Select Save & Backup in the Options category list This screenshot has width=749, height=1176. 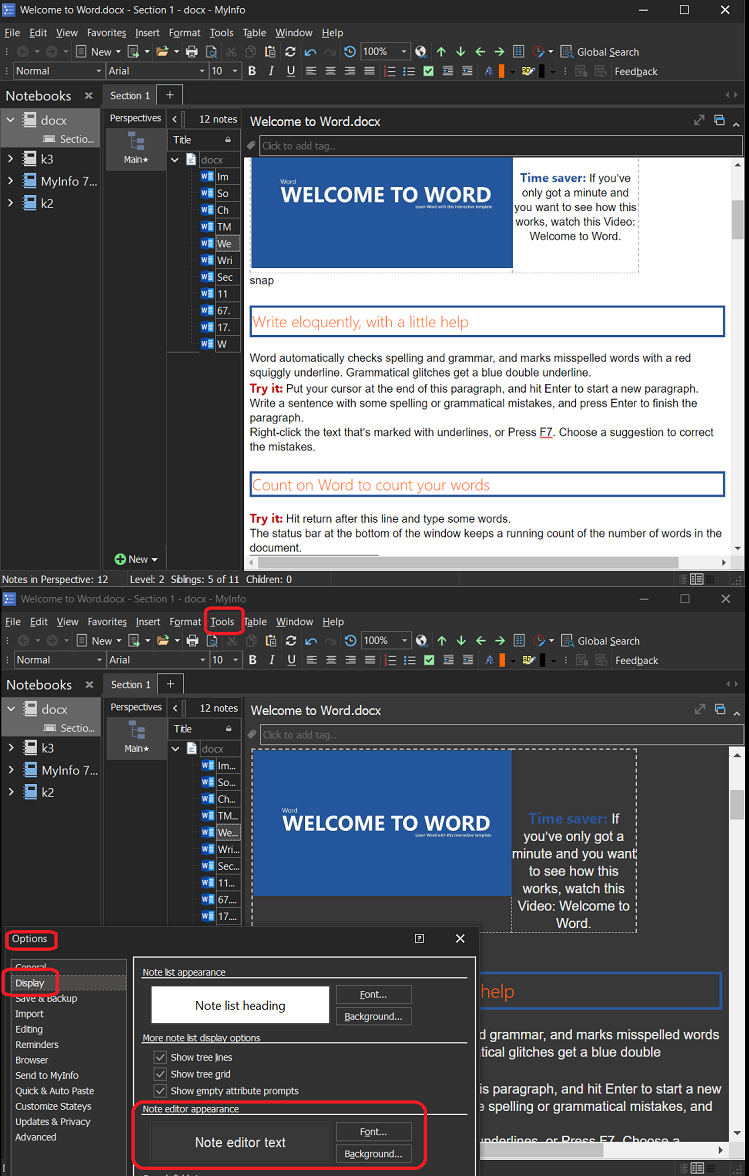[x=46, y=999]
